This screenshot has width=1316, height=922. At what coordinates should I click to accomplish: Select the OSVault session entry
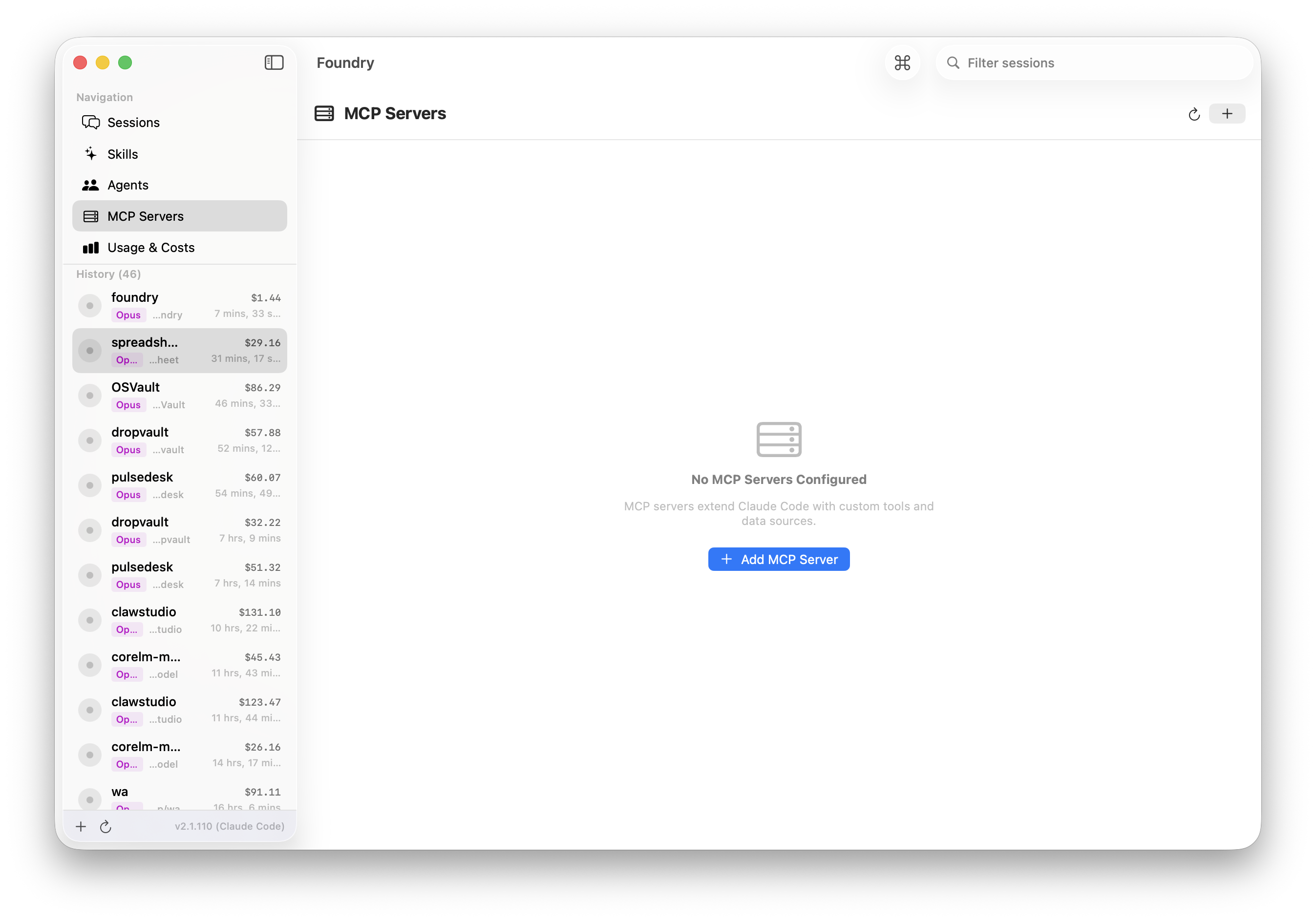tap(179, 395)
